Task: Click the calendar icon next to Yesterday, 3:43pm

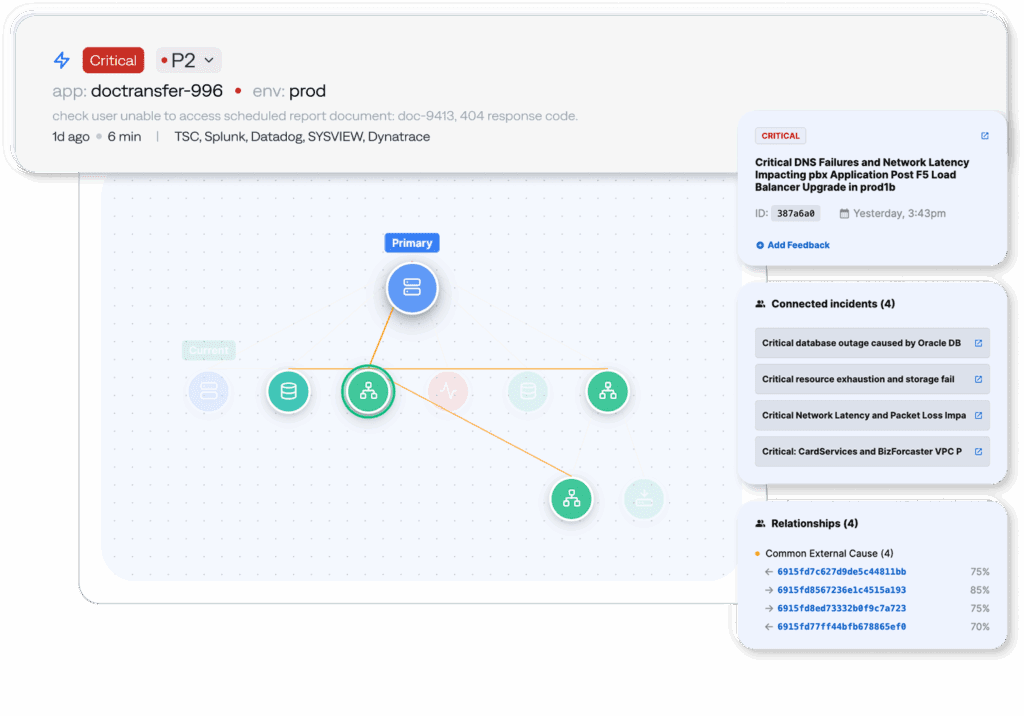Action: coord(845,213)
